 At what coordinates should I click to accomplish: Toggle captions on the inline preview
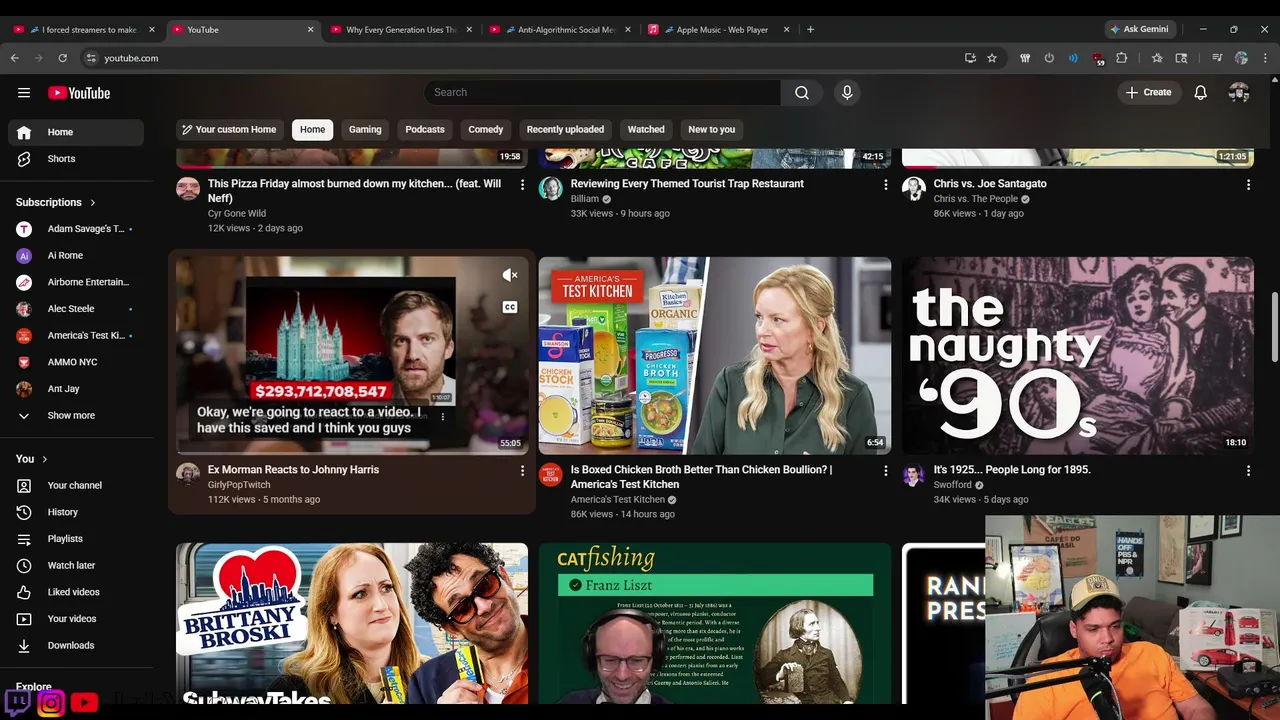[x=510, y=307]
